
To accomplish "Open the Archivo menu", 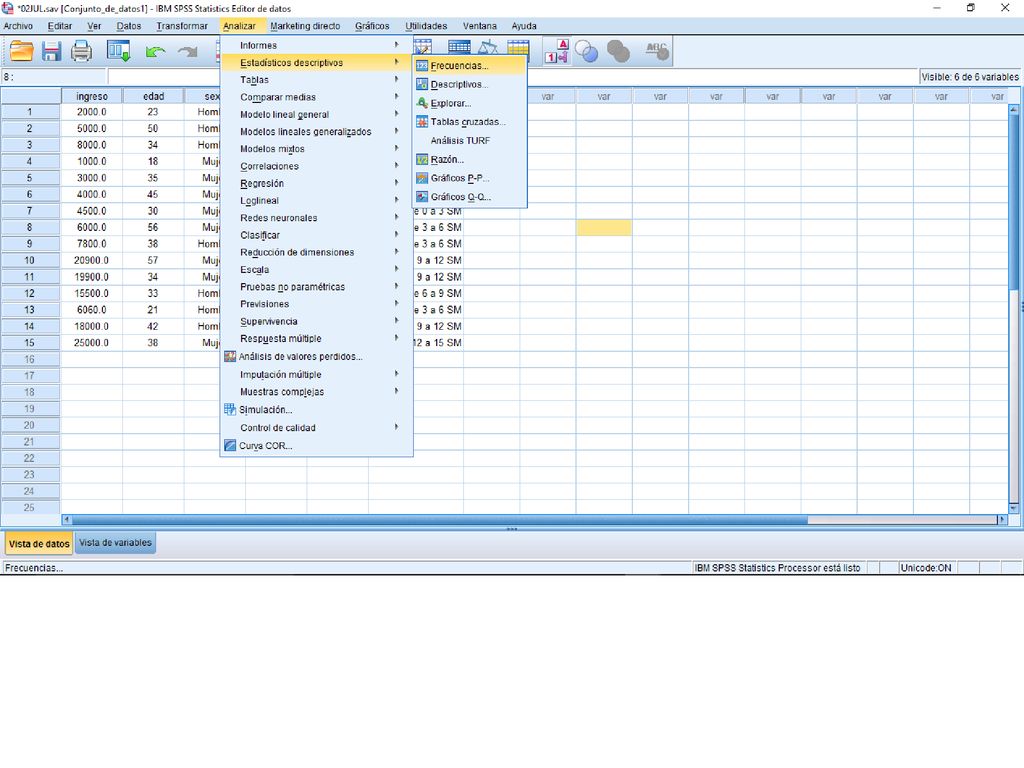I will pyautogui.click(x=18, y=26).
